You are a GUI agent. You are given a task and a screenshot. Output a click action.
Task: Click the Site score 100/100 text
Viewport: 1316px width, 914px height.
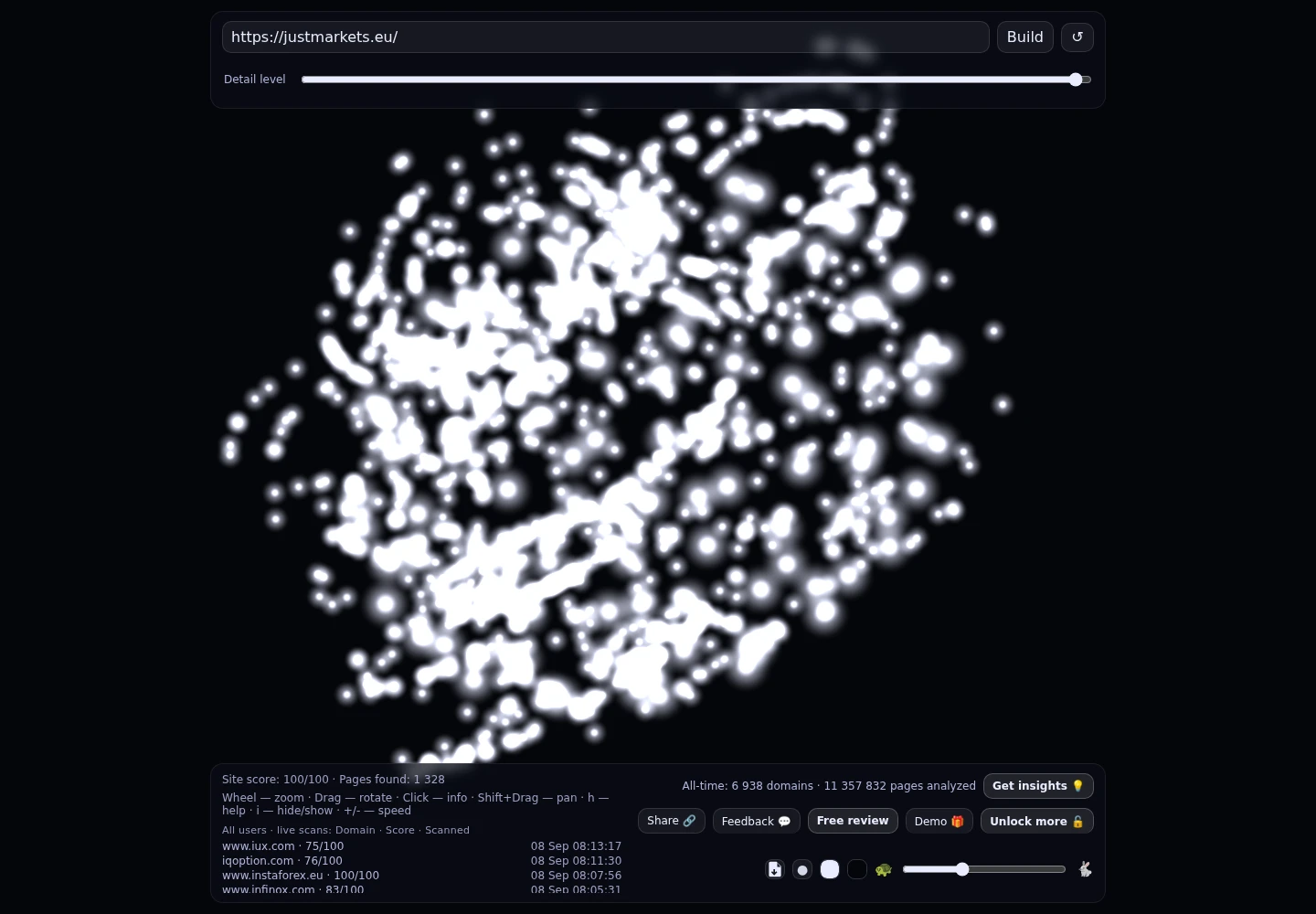click(x=275, y=780)
